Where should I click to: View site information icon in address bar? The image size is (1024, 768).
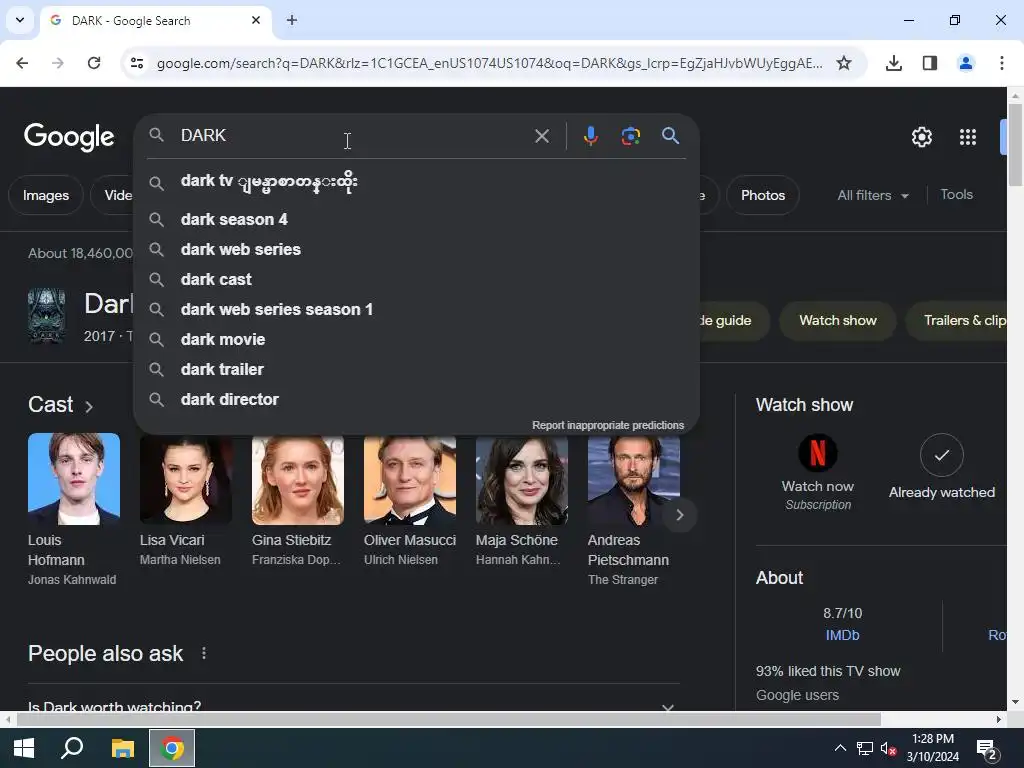click(x=136, y=63)
